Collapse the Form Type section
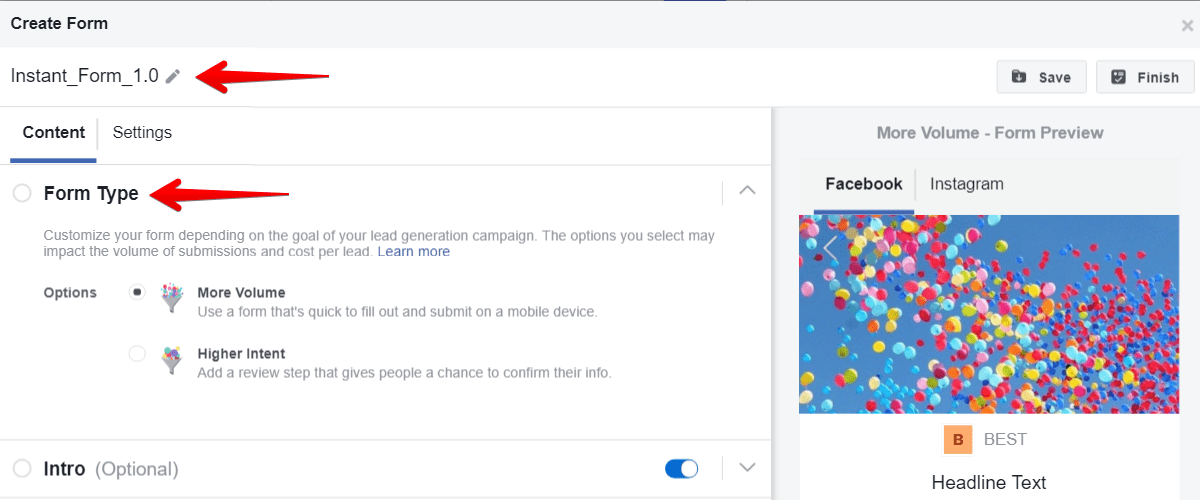 (747, 191)
